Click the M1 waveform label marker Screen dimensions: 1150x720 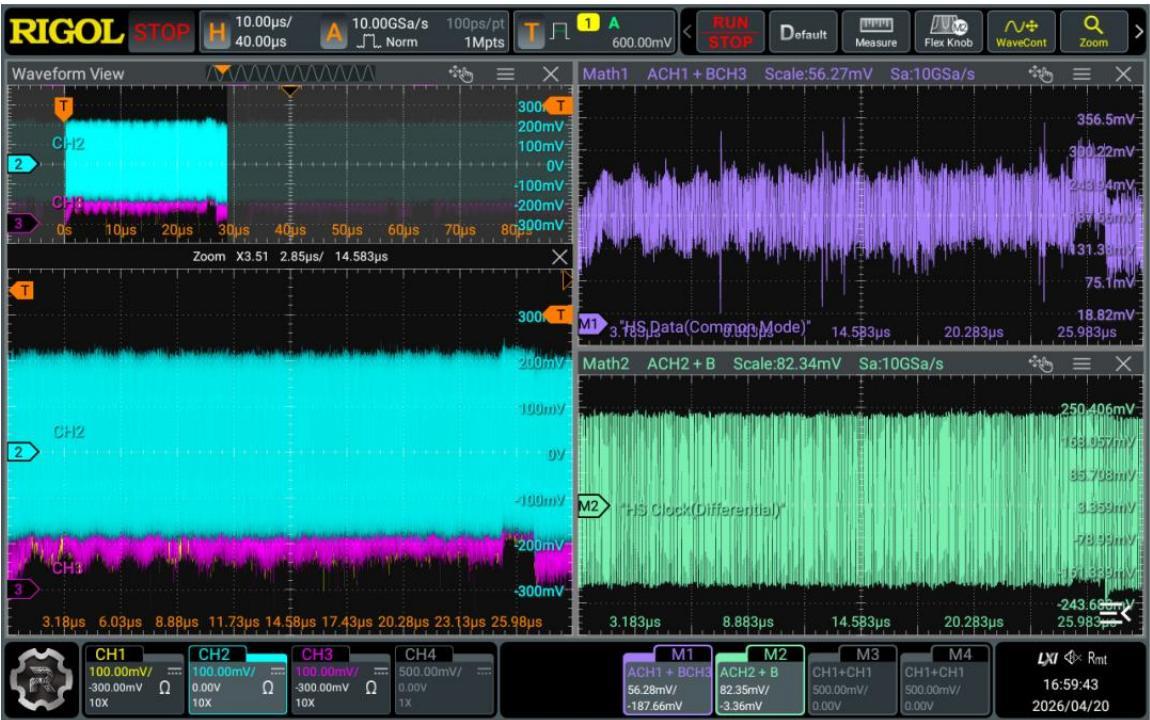point(591,323)
